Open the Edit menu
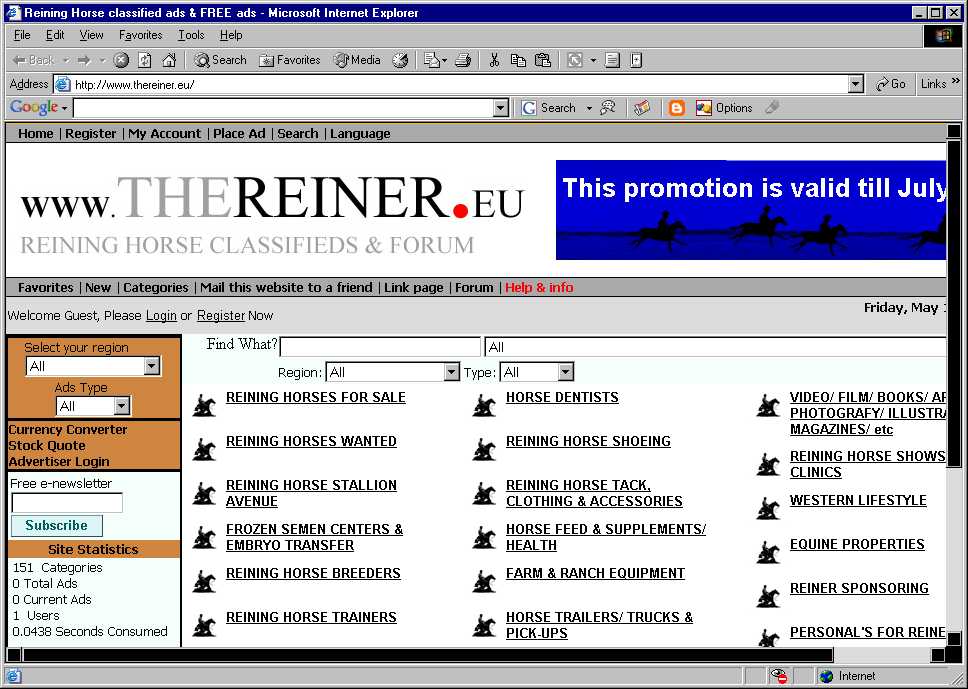The image size is (968, 689). pyautogui.click(x=55, y=35)
